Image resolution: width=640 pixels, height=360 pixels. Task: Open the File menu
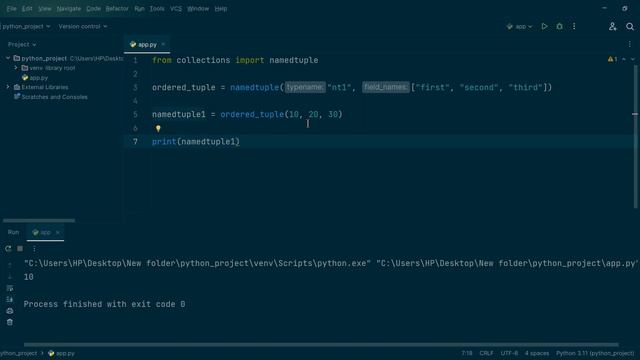pyautogui.click(x=11, y=8)
